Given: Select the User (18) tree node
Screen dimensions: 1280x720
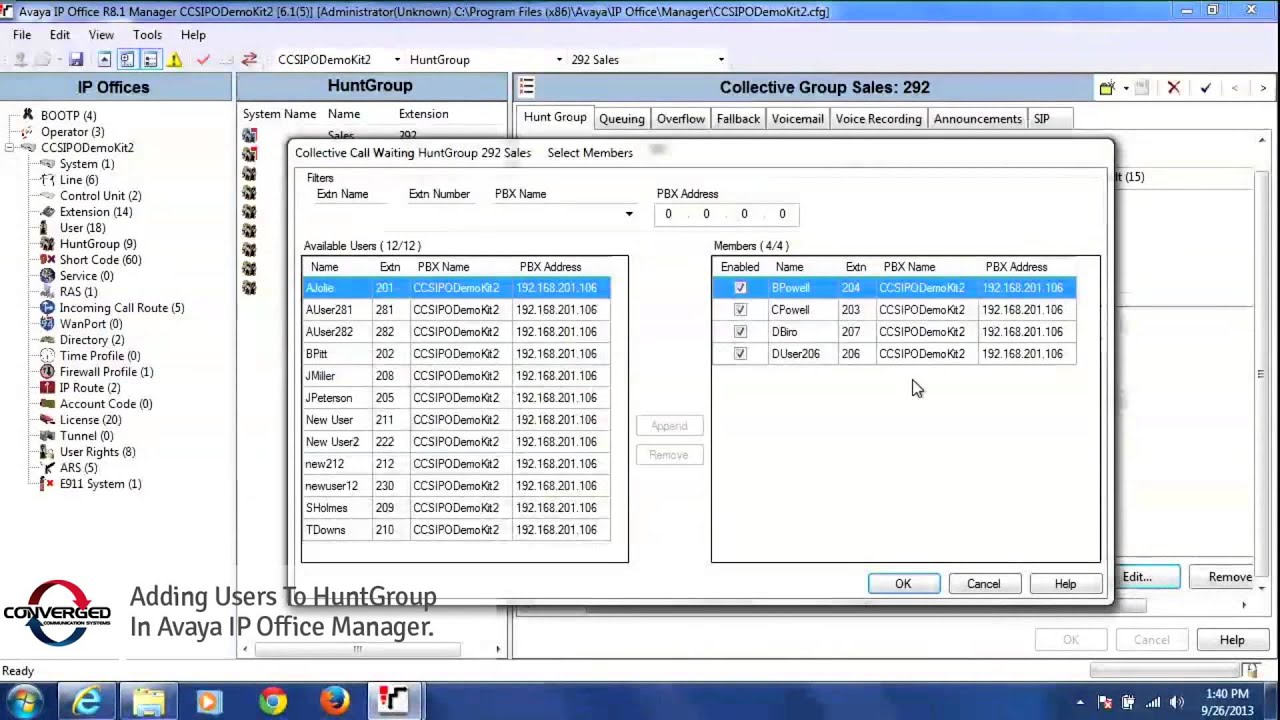Looking at the screenshot, I should [x=82, y=228].
